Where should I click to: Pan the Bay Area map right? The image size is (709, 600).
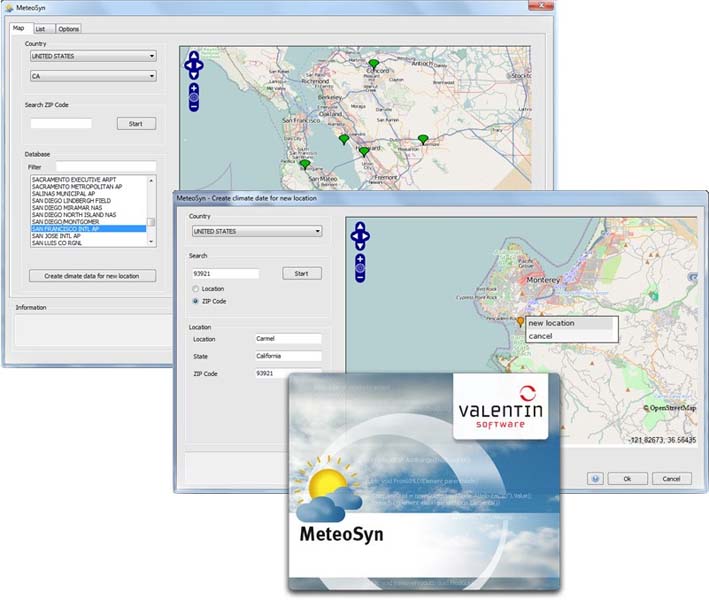[199, 66]
